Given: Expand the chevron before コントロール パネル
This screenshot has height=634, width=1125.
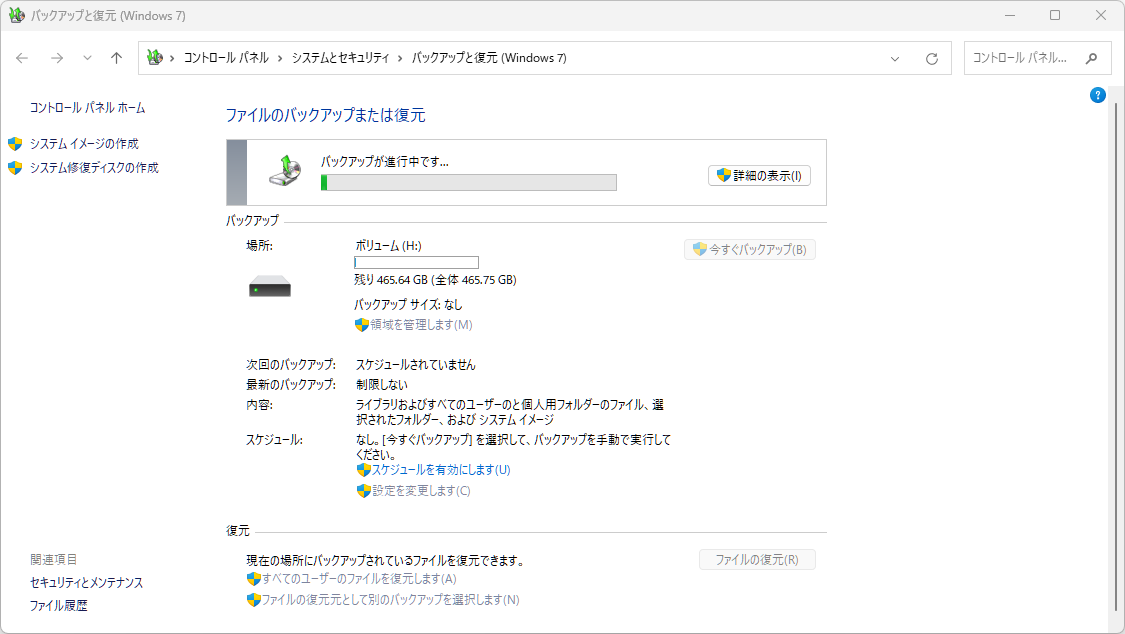Looking at the screenshot, I should click(172, 58).
